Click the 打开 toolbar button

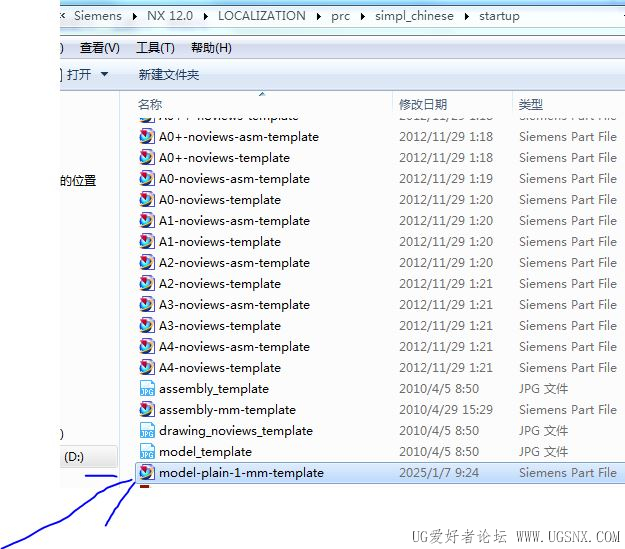(79, 75)
